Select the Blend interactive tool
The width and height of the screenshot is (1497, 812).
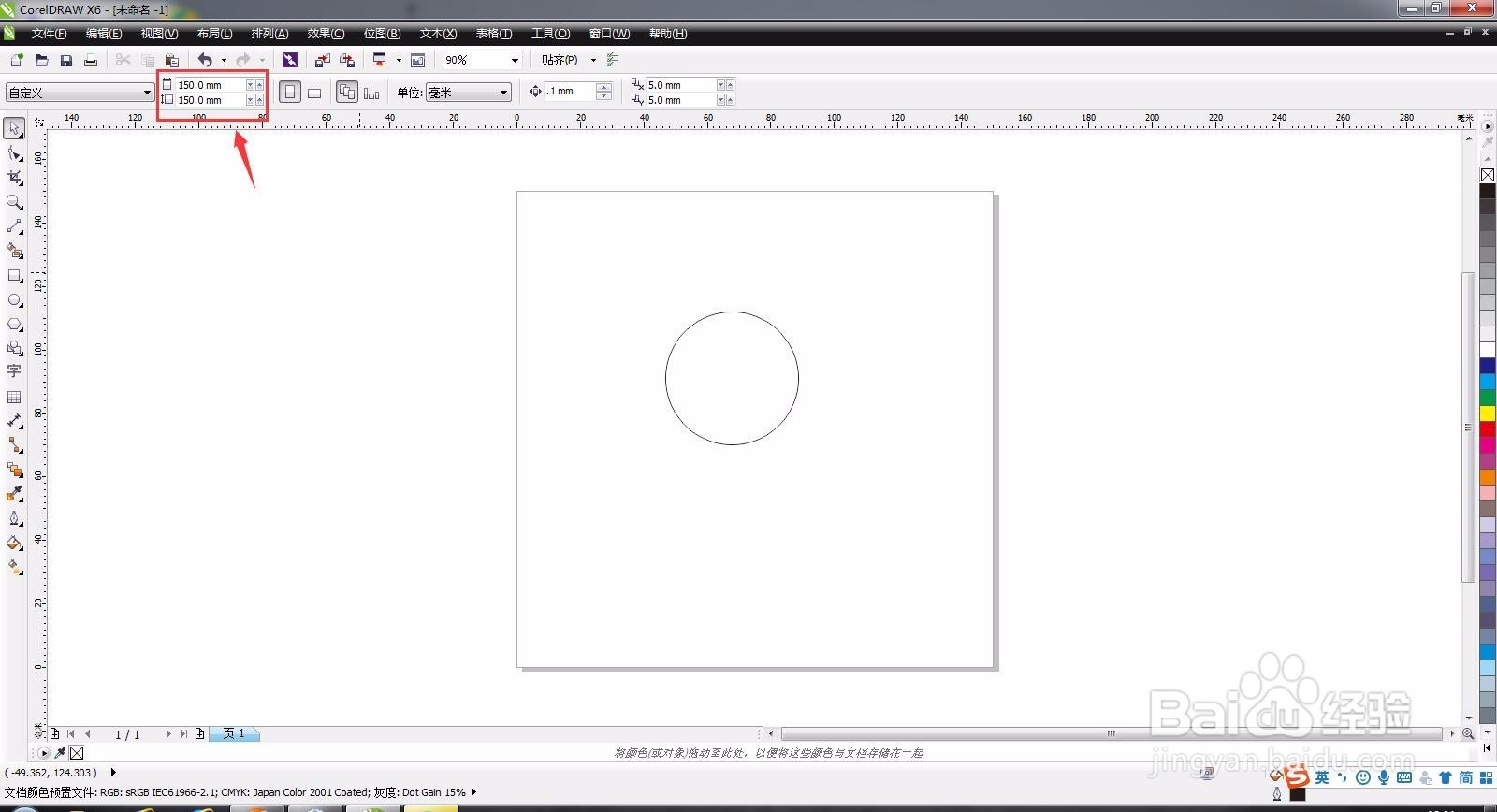(x=15, y=470)
